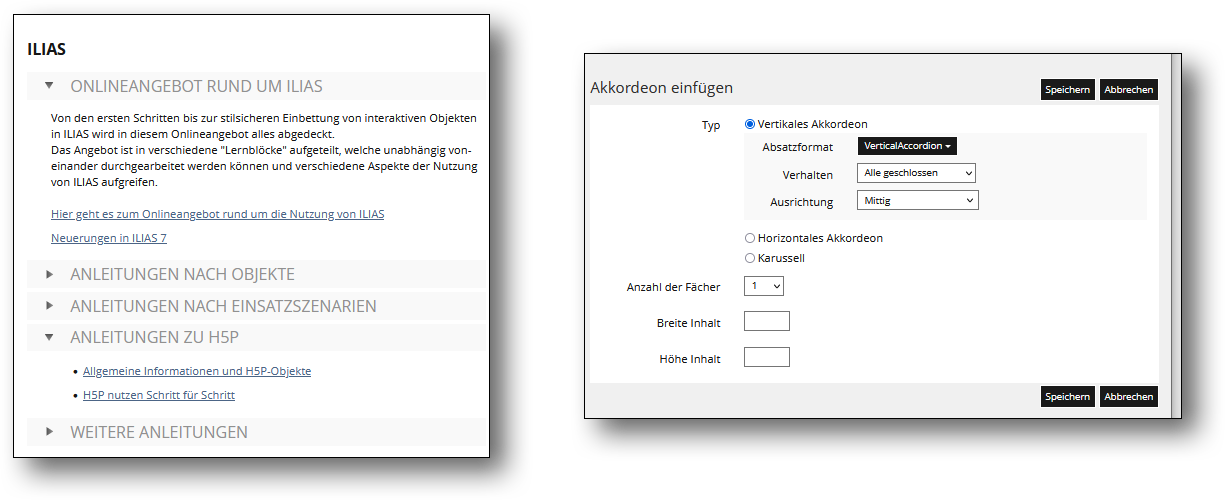Screen dimensions: 1225x500
Task: Open the Verhalten dropdown menu
Action: click(916, 174)
